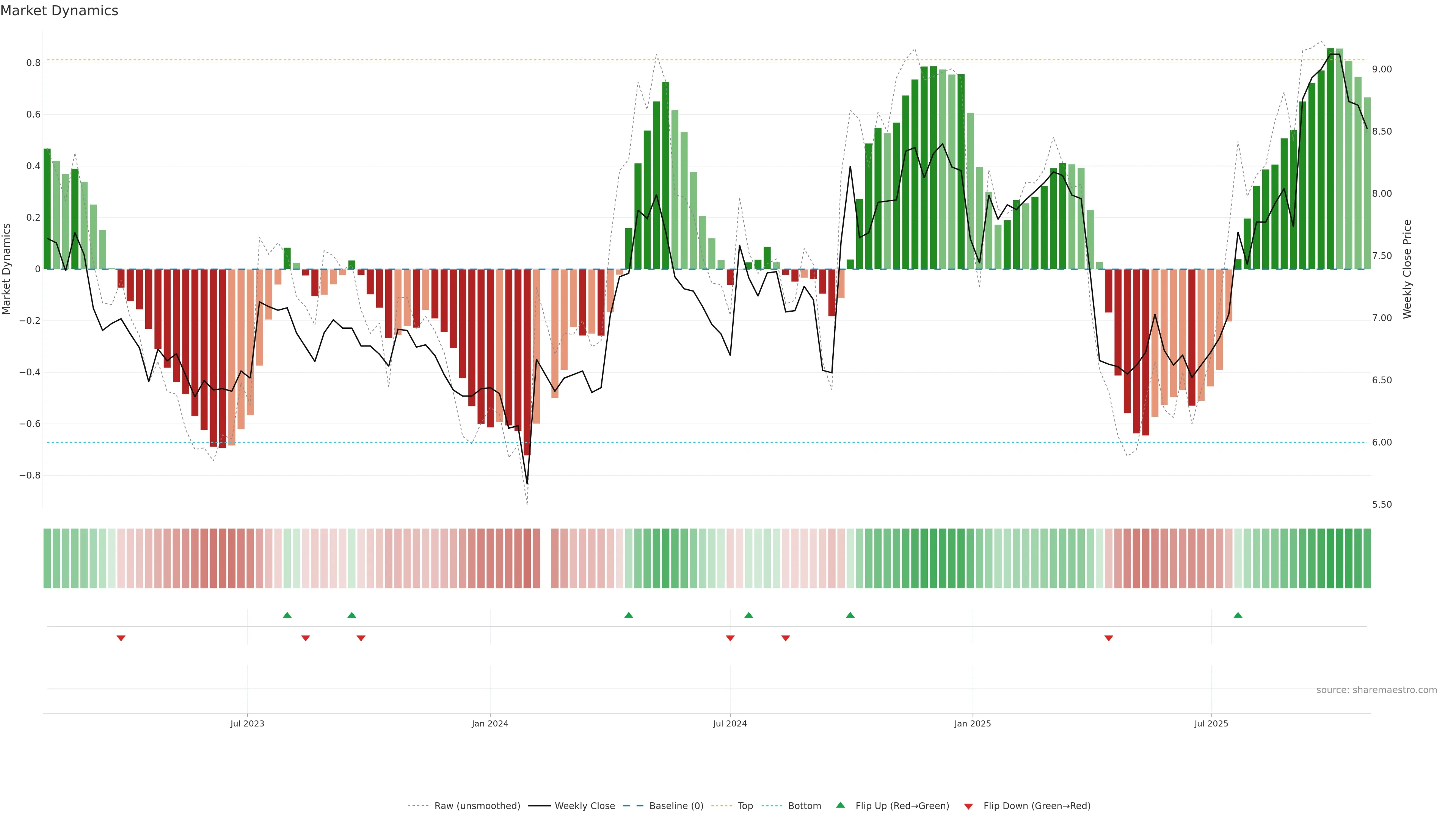Image resolution: width=1456 pixels, height=819 pixels.
Task: Click the first red flip-down triangle marker
Action: click(x=121, y=638)
